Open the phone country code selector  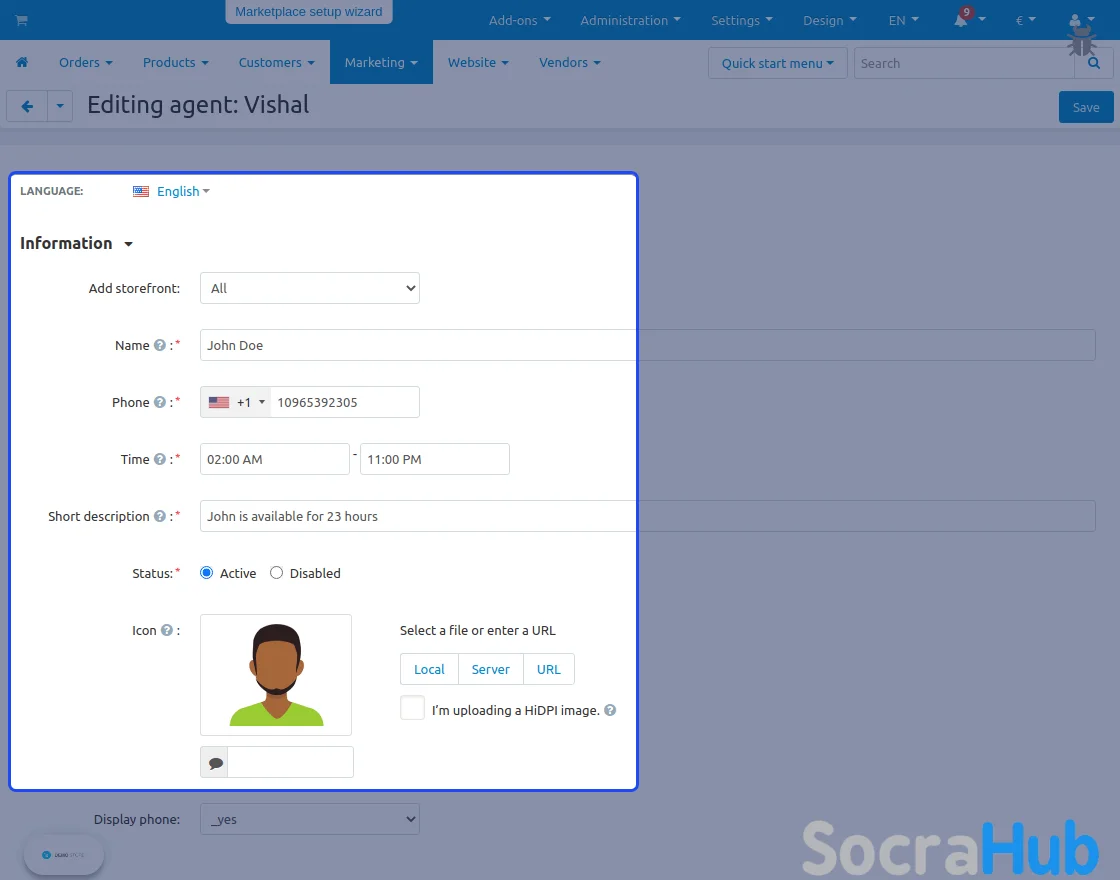tap(236, 402)
